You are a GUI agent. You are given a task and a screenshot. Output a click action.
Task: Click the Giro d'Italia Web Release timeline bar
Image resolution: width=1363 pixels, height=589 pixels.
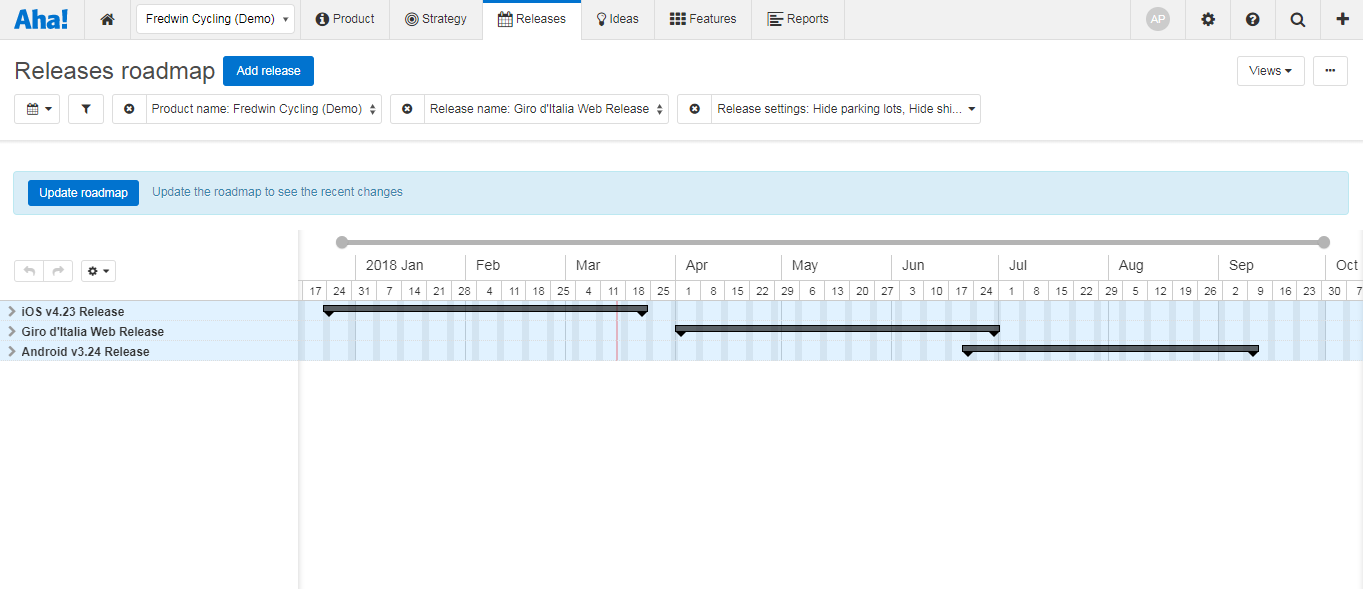tap(837, 329)
